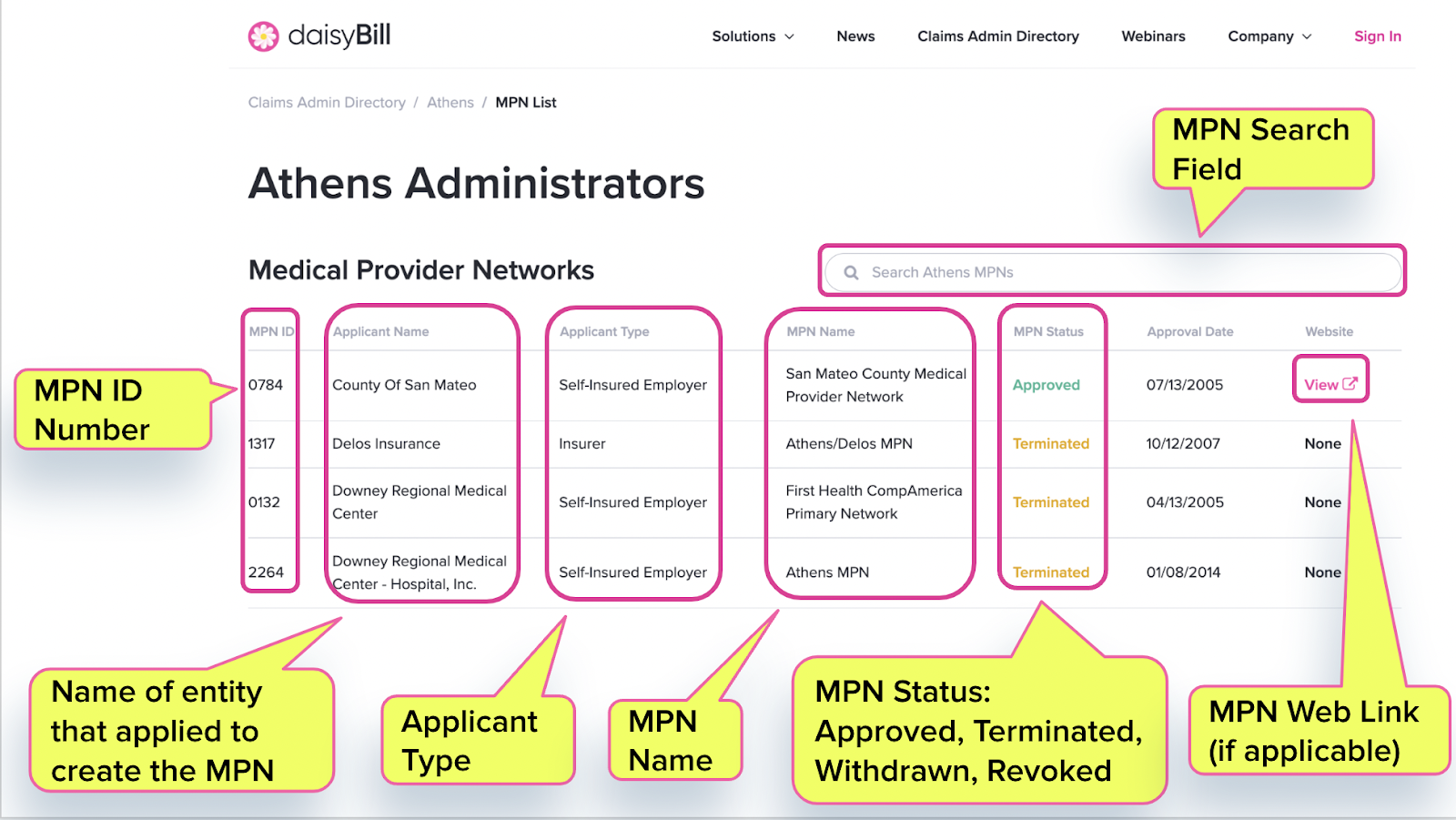Click approval date 01/08/2014

click(1183, 572)
